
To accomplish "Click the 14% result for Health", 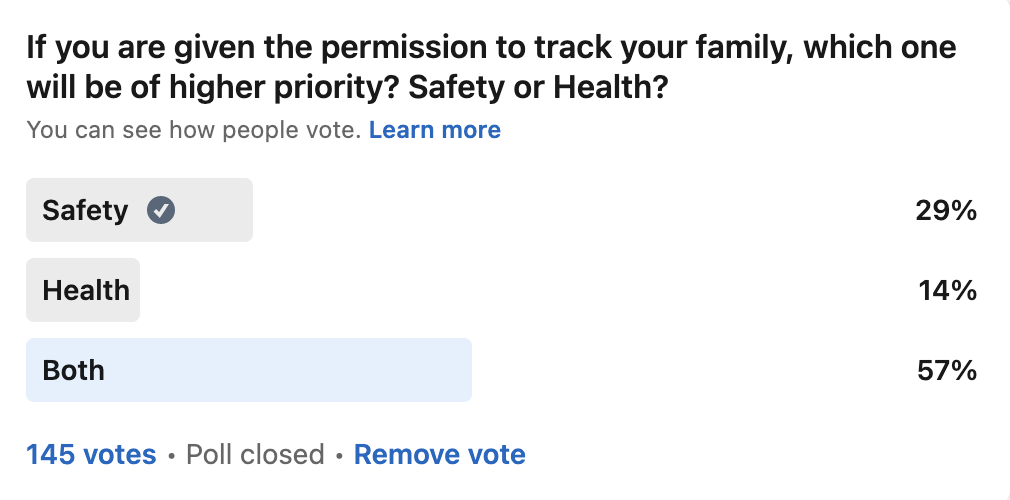I will 946,290.
